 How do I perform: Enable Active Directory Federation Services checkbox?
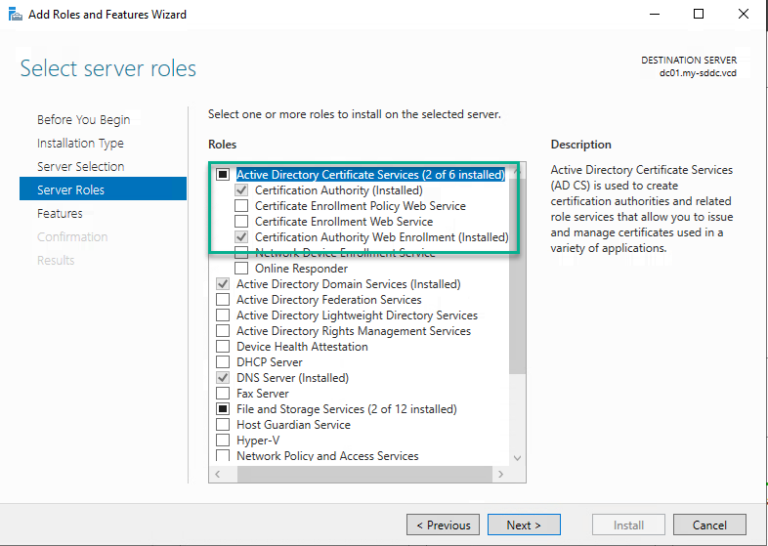coord(223,300)
